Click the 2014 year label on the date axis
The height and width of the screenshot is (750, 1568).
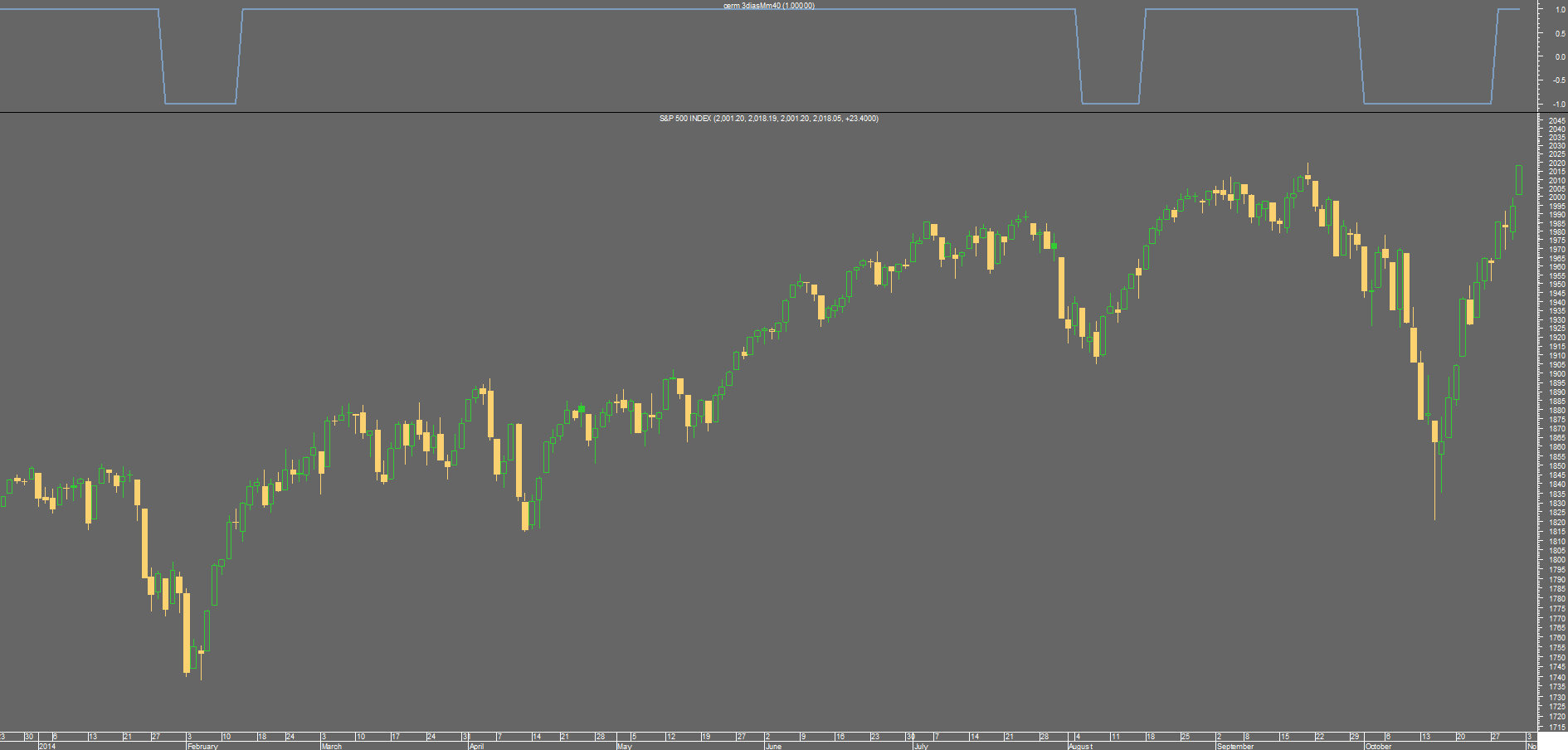pyautogui.click(x=47, y=746)
